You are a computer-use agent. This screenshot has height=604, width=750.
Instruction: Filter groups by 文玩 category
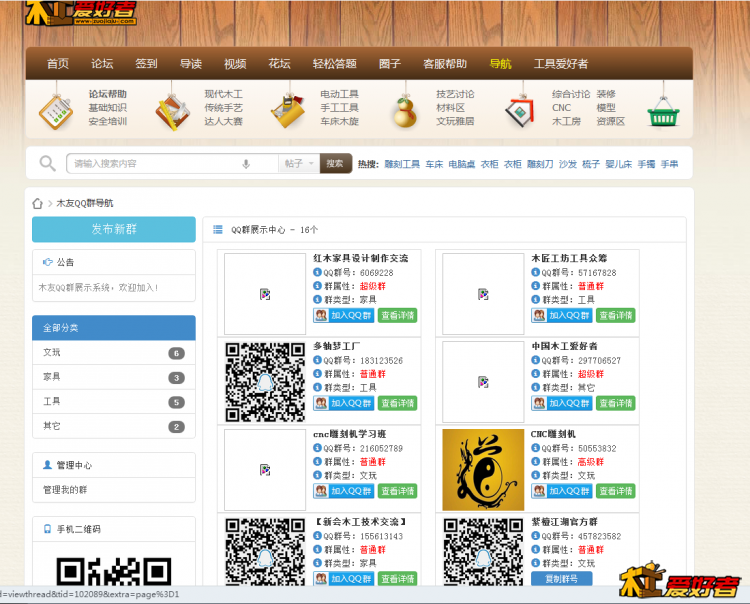coord(114,353)
